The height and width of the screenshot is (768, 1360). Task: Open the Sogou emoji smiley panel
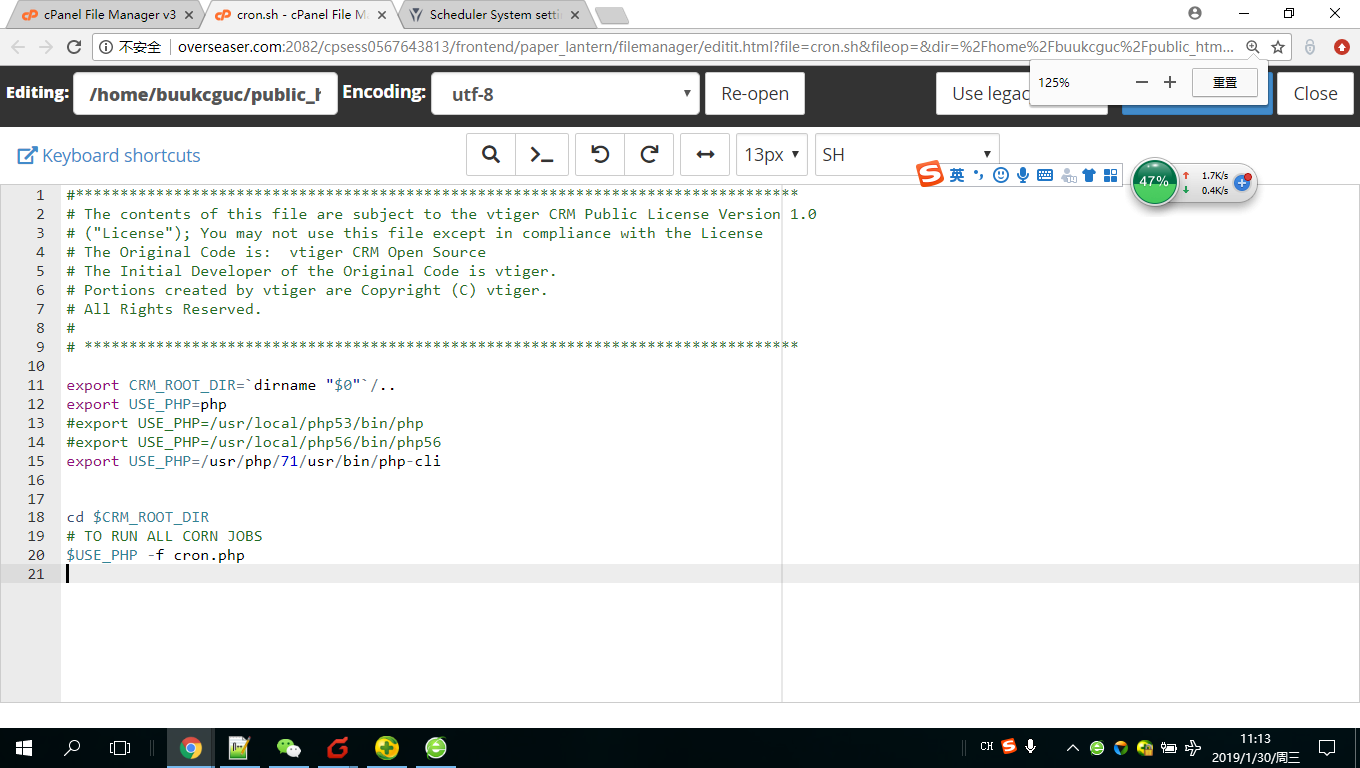tap(1001, 175)
